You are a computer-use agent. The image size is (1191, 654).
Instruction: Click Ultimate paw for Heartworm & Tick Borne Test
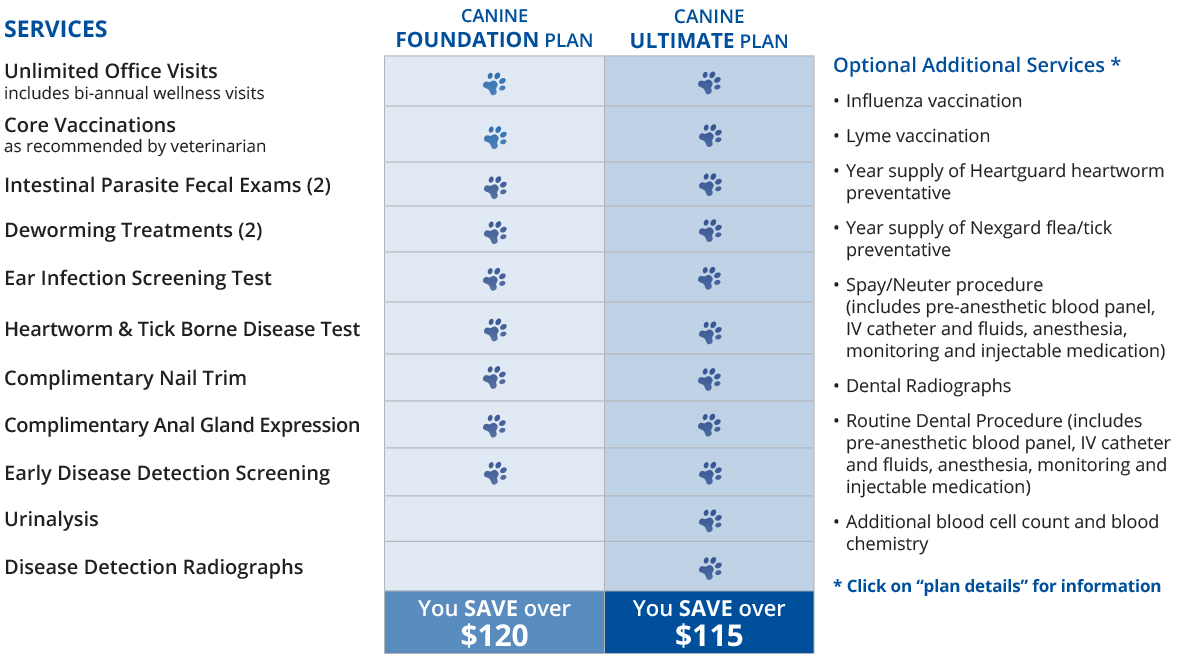pyautogui.click(x=710, y=332)
